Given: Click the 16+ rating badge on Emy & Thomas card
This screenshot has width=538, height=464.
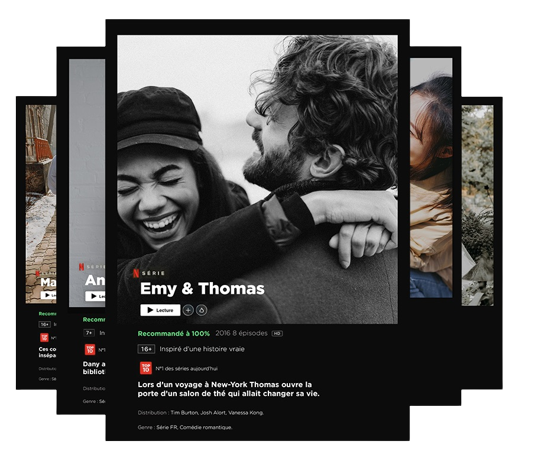Looking at the screenshot, I should coord(146,349).
